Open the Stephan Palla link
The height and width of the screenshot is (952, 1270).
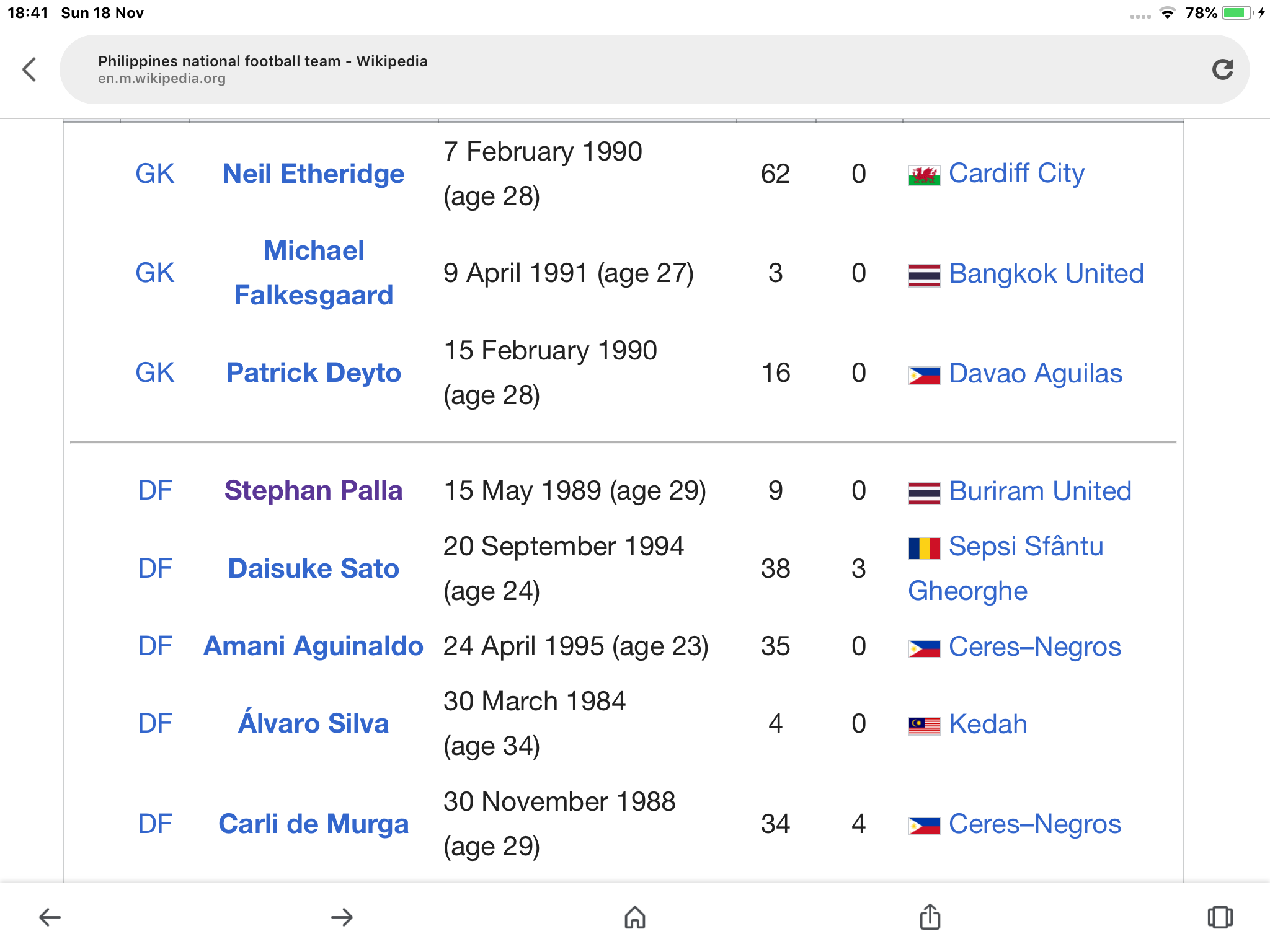point(313,490)
